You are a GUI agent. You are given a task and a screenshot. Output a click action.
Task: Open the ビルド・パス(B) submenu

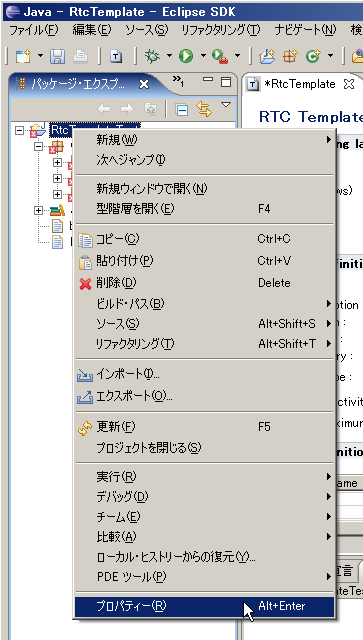click(205, 304)
